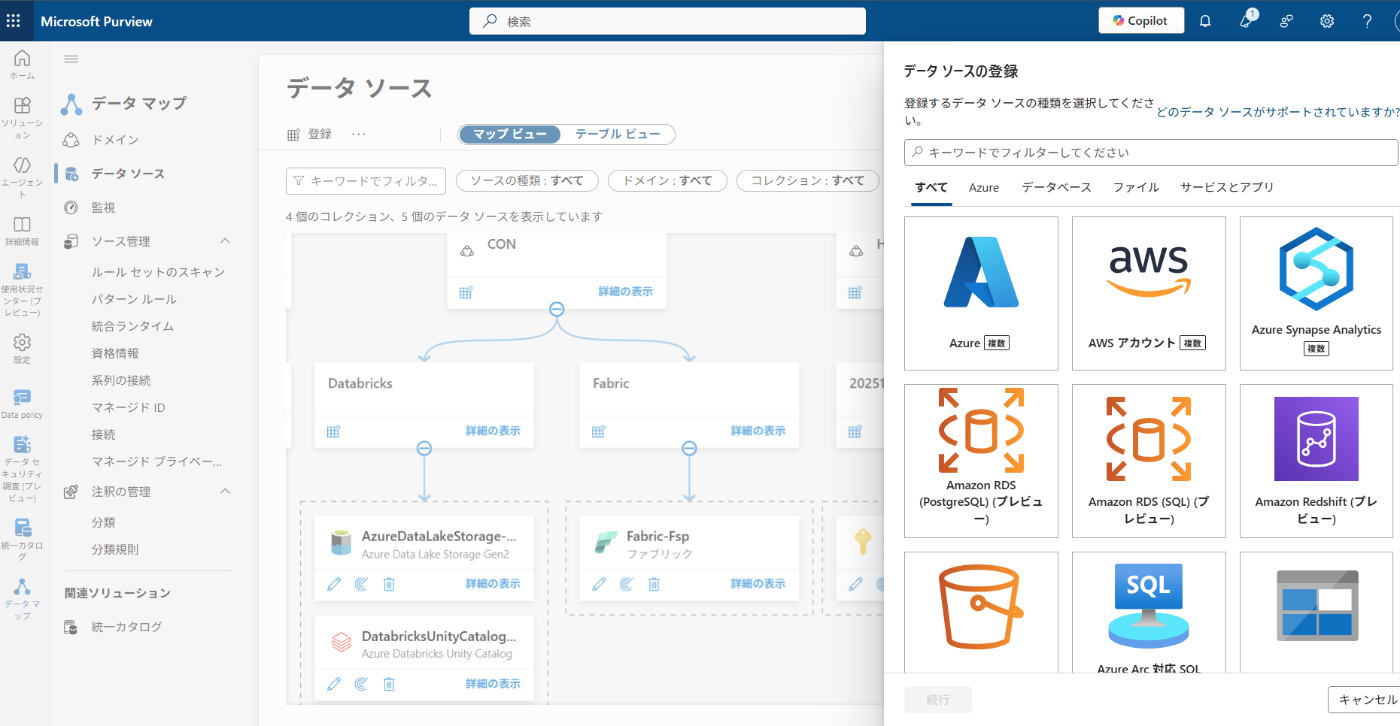Open the app launcher waffle icon
This screenshot has width=1400, height=726.
(13, 20)
